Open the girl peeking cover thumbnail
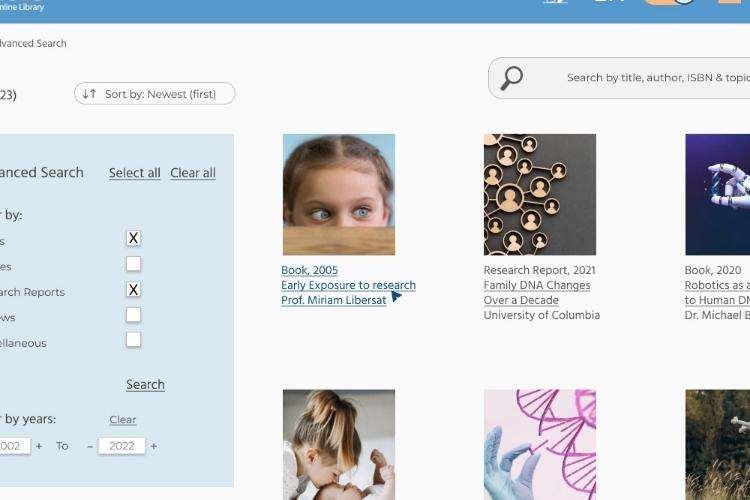This screenshot has height=500, width=750. 339,194
